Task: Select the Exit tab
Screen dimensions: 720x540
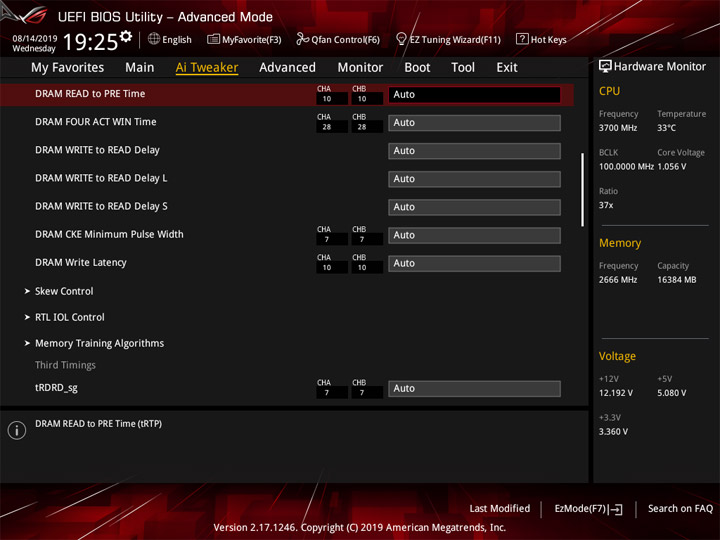Action: coord(507,68)
